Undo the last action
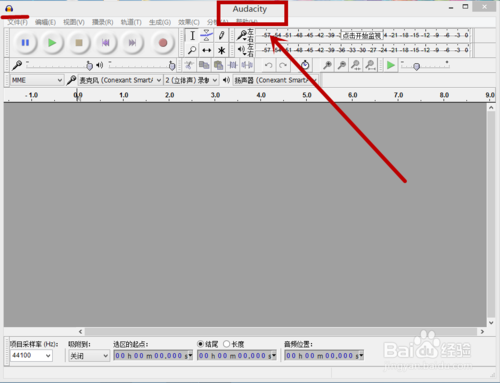This screenshot has width=500, height=383. click(268, 65)
